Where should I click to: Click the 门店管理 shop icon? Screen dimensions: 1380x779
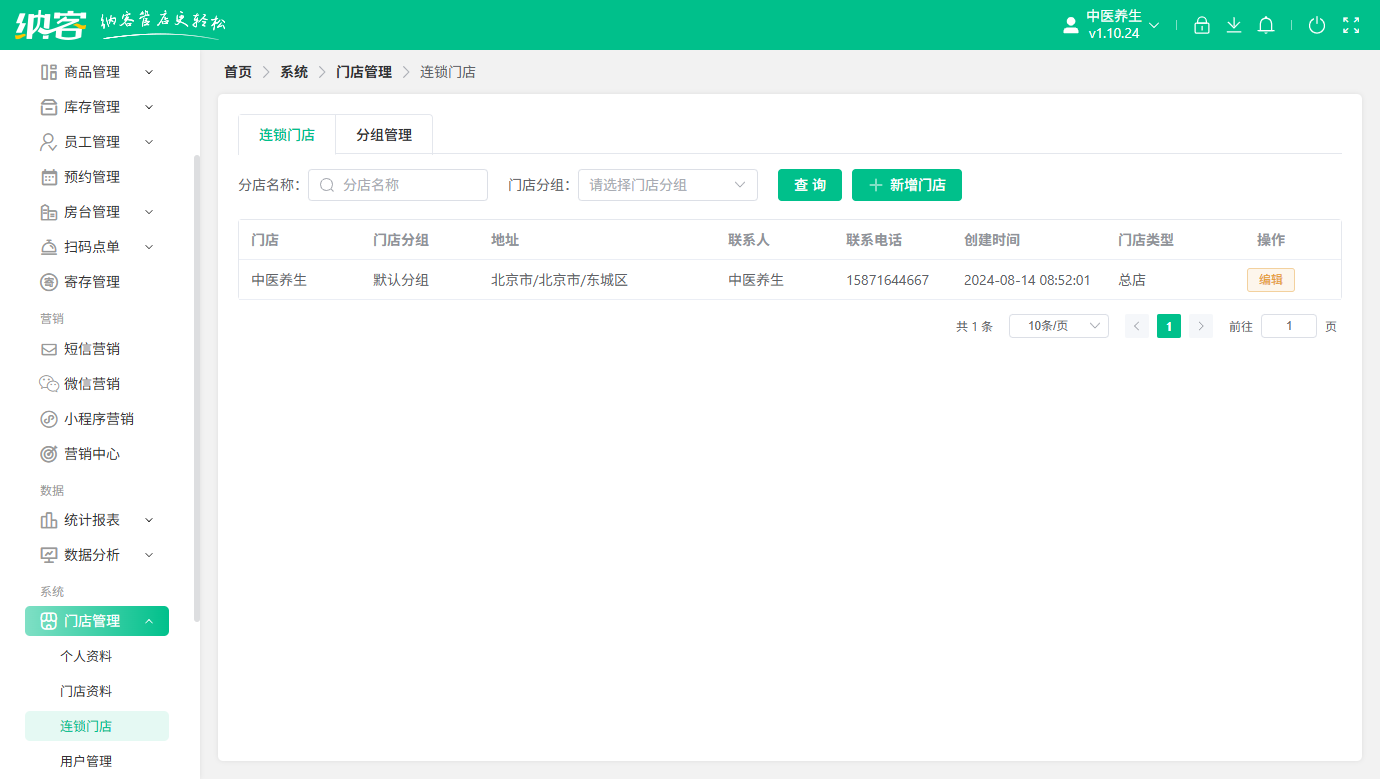click(48, 621)
